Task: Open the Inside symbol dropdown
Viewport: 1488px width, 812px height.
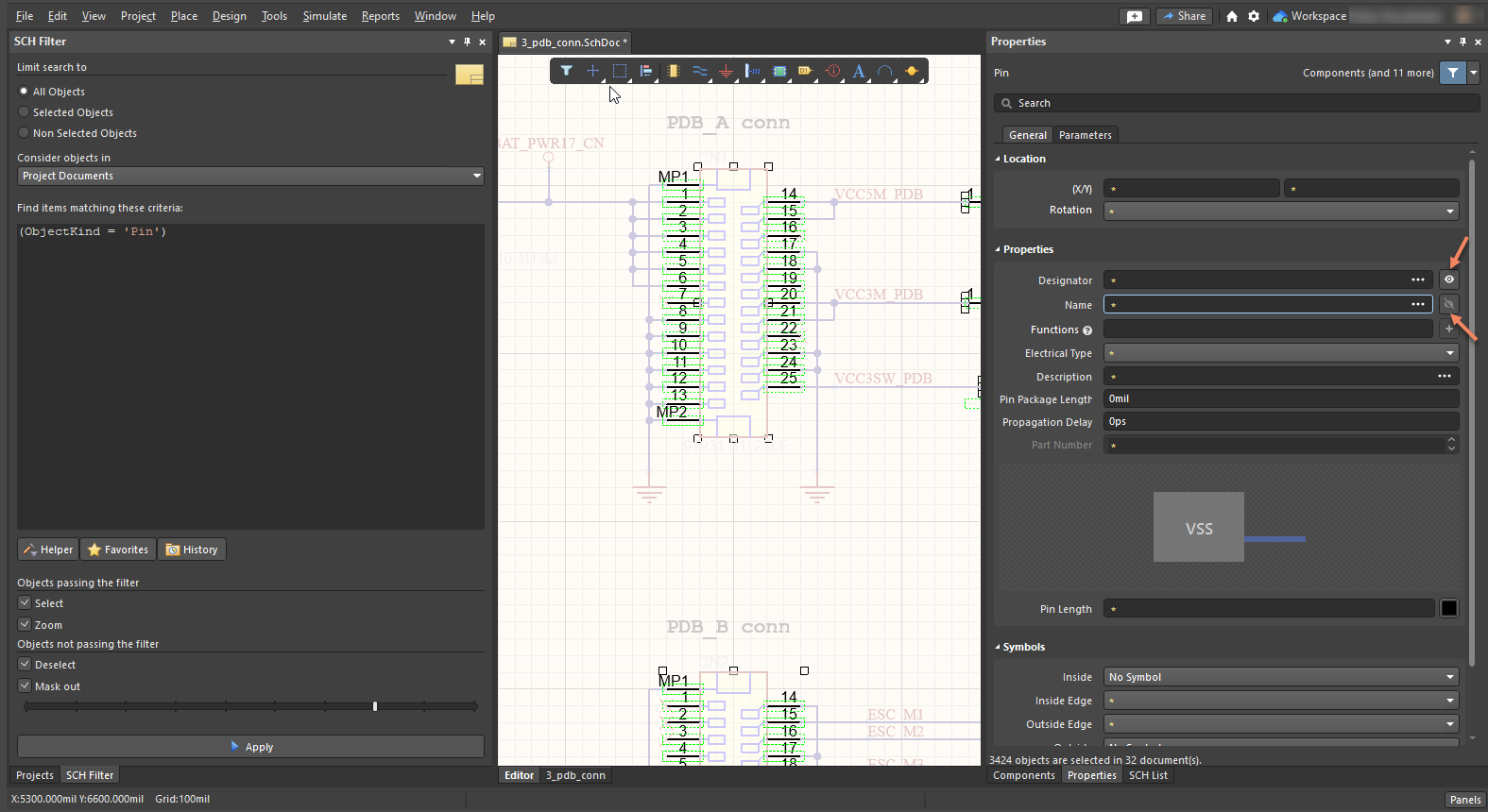Action: (1281, 677)
